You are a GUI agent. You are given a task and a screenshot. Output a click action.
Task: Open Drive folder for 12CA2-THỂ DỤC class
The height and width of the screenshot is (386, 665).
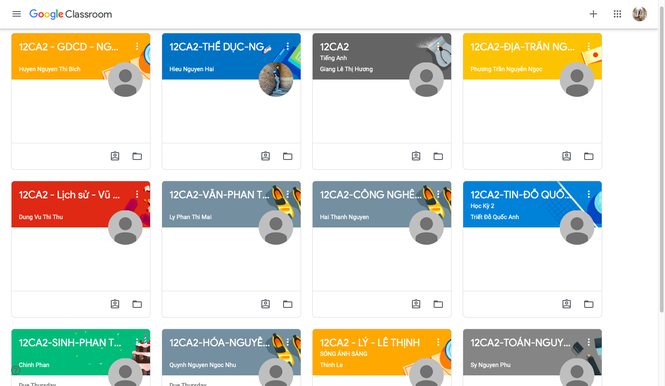click(288, 156)
